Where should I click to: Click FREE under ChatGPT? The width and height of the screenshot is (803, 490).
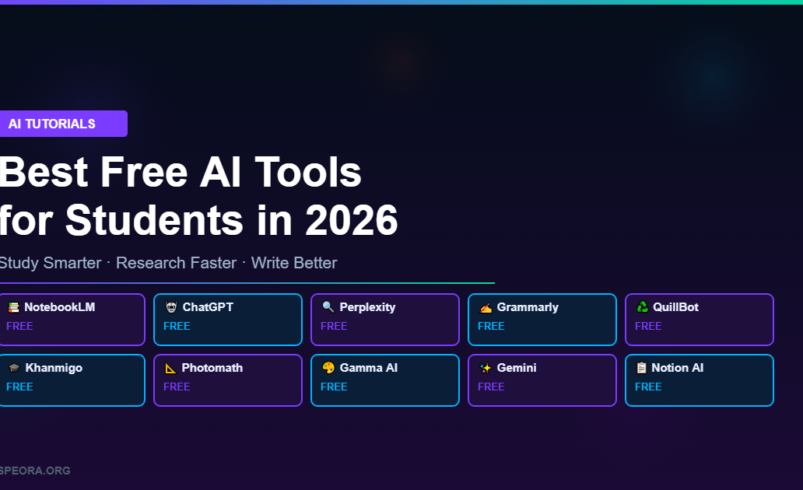tap(177, 326)
